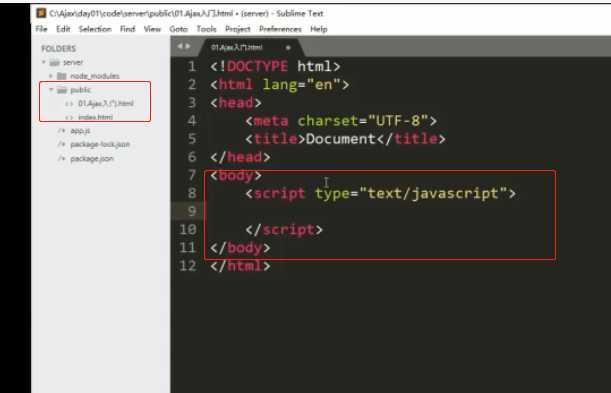Viewport: 611px width, 393px height.
Task: Open the Selection menu
Action: (x=95, y=29)
